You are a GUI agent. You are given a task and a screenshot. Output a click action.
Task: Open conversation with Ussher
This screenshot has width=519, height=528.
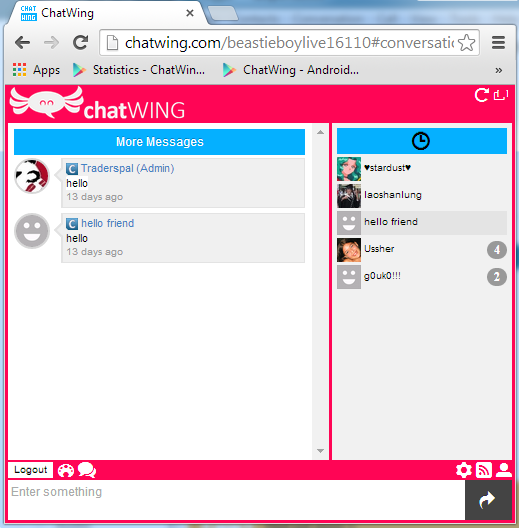(422, 250)
